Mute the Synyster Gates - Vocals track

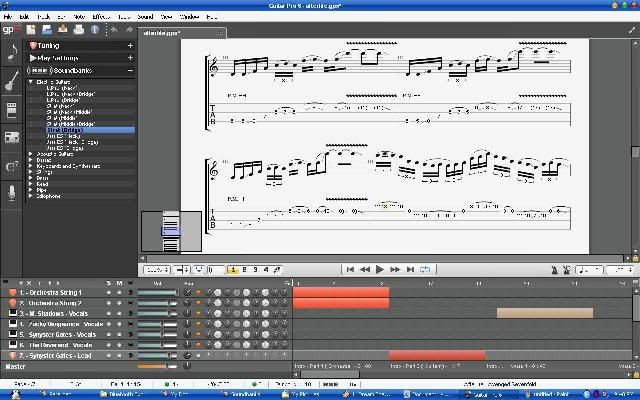[119, 335]
